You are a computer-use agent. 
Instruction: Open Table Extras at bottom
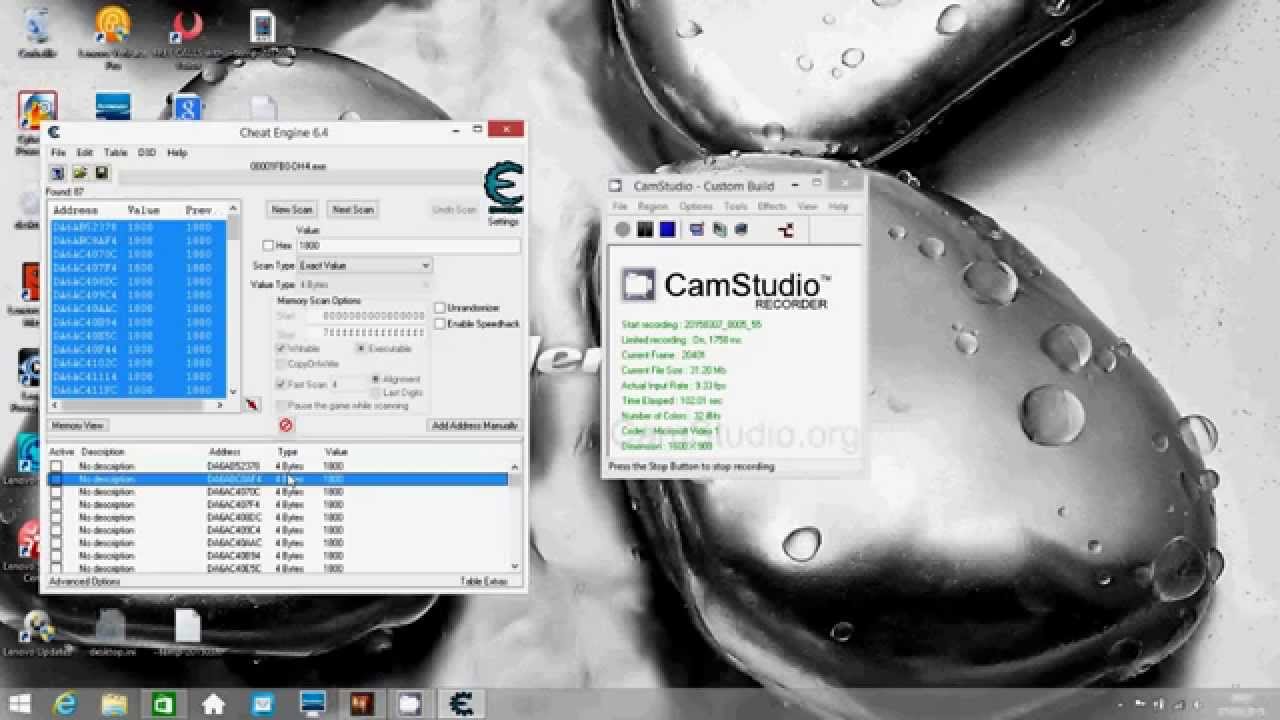coord(484,581)
